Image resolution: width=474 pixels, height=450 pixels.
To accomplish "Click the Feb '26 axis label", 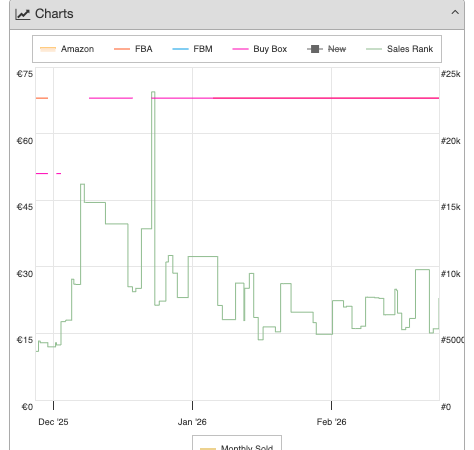I will 331,422.
